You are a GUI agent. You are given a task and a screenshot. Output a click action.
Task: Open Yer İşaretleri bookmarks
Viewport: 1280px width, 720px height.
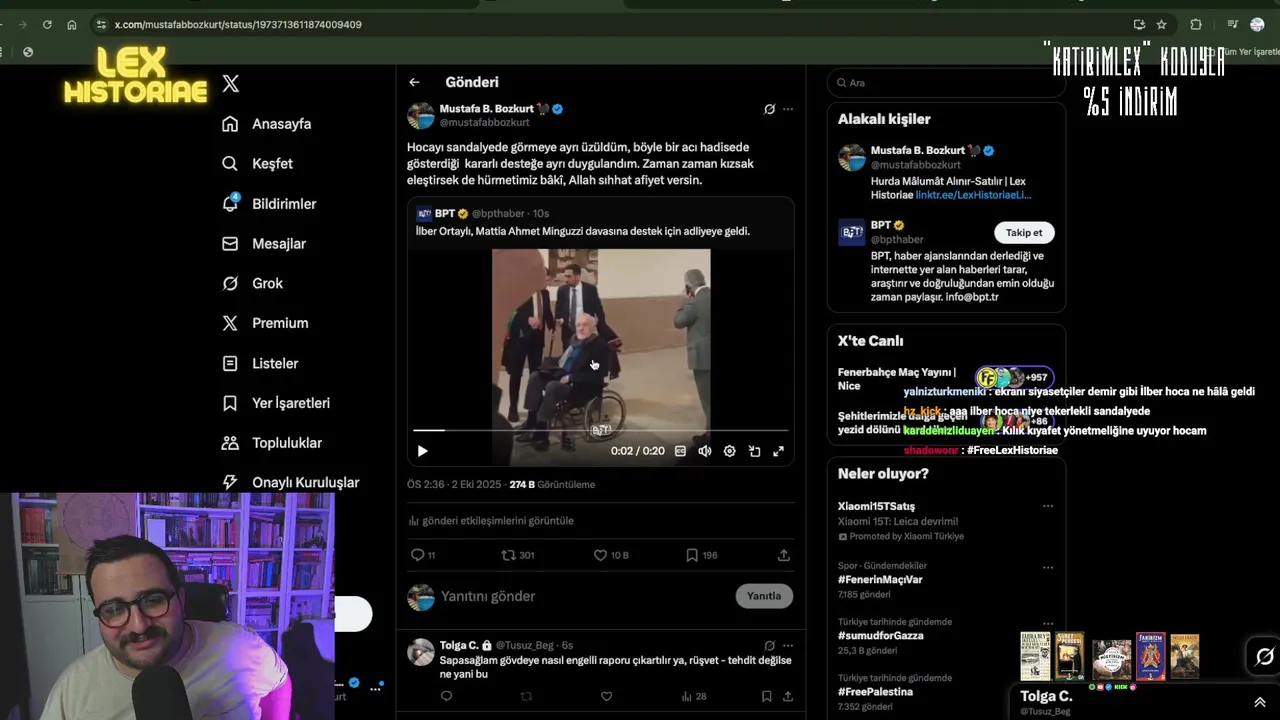point(276,403)
